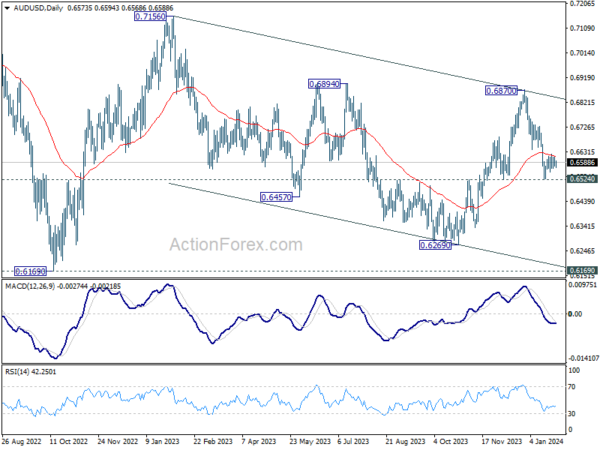Image resolution: width=600 pixels, height=450 pixels.
Task: Select the 0.61690 label at bottom left
Action: 30,271
